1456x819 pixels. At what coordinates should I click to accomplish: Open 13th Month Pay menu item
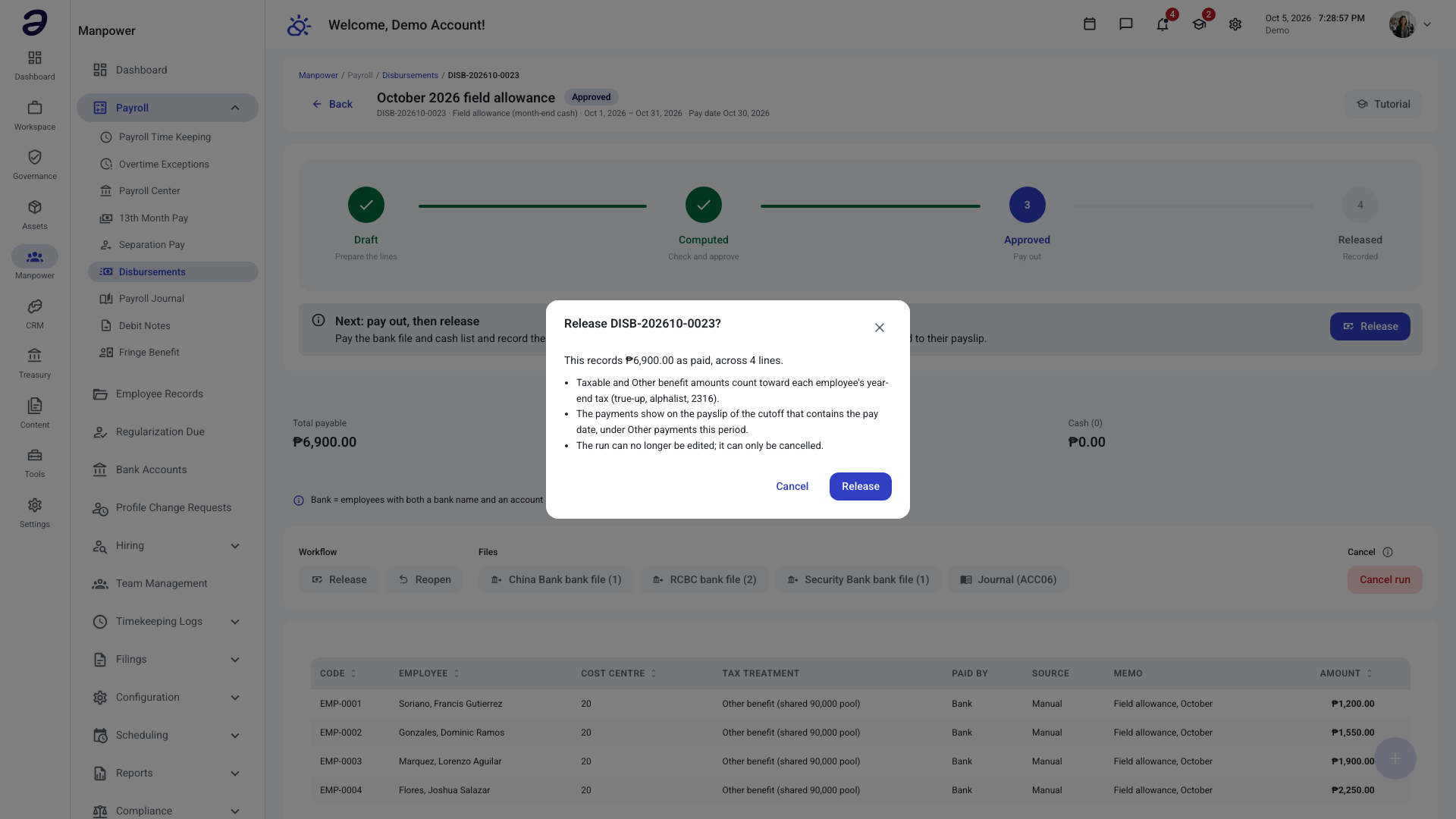pos(173,218)
